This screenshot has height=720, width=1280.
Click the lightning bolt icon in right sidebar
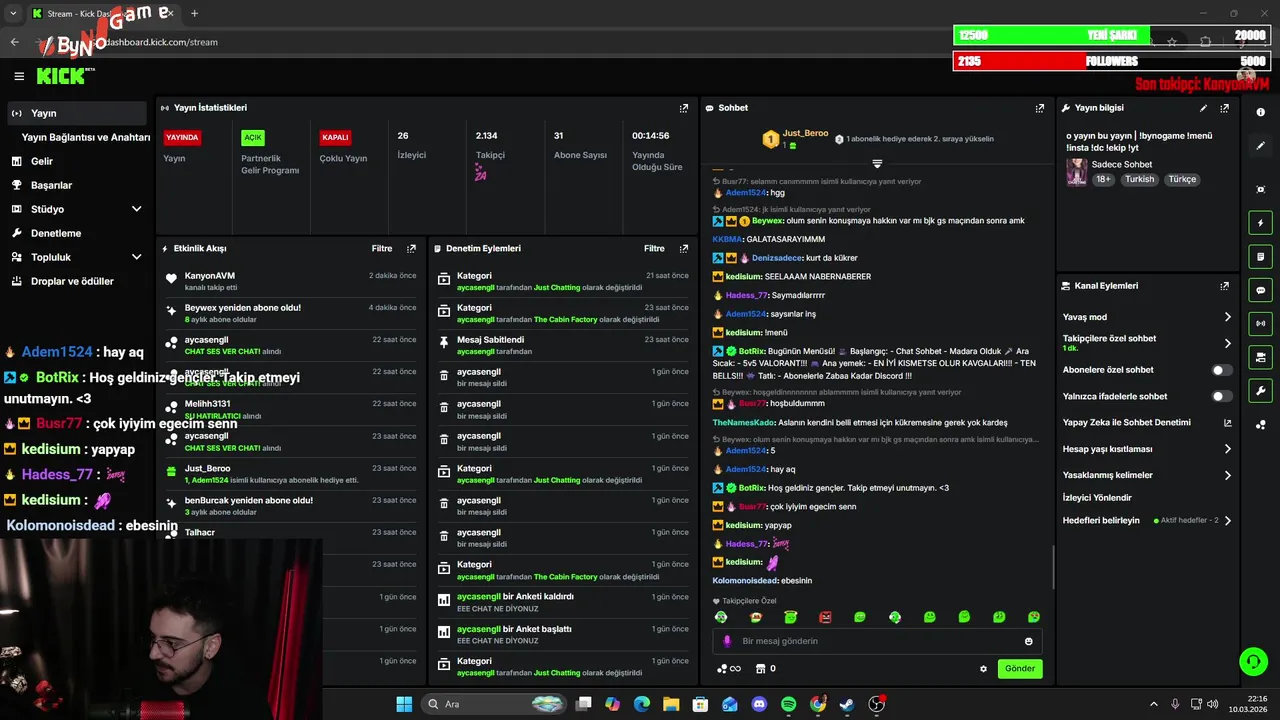click(x=1261, y=223)
